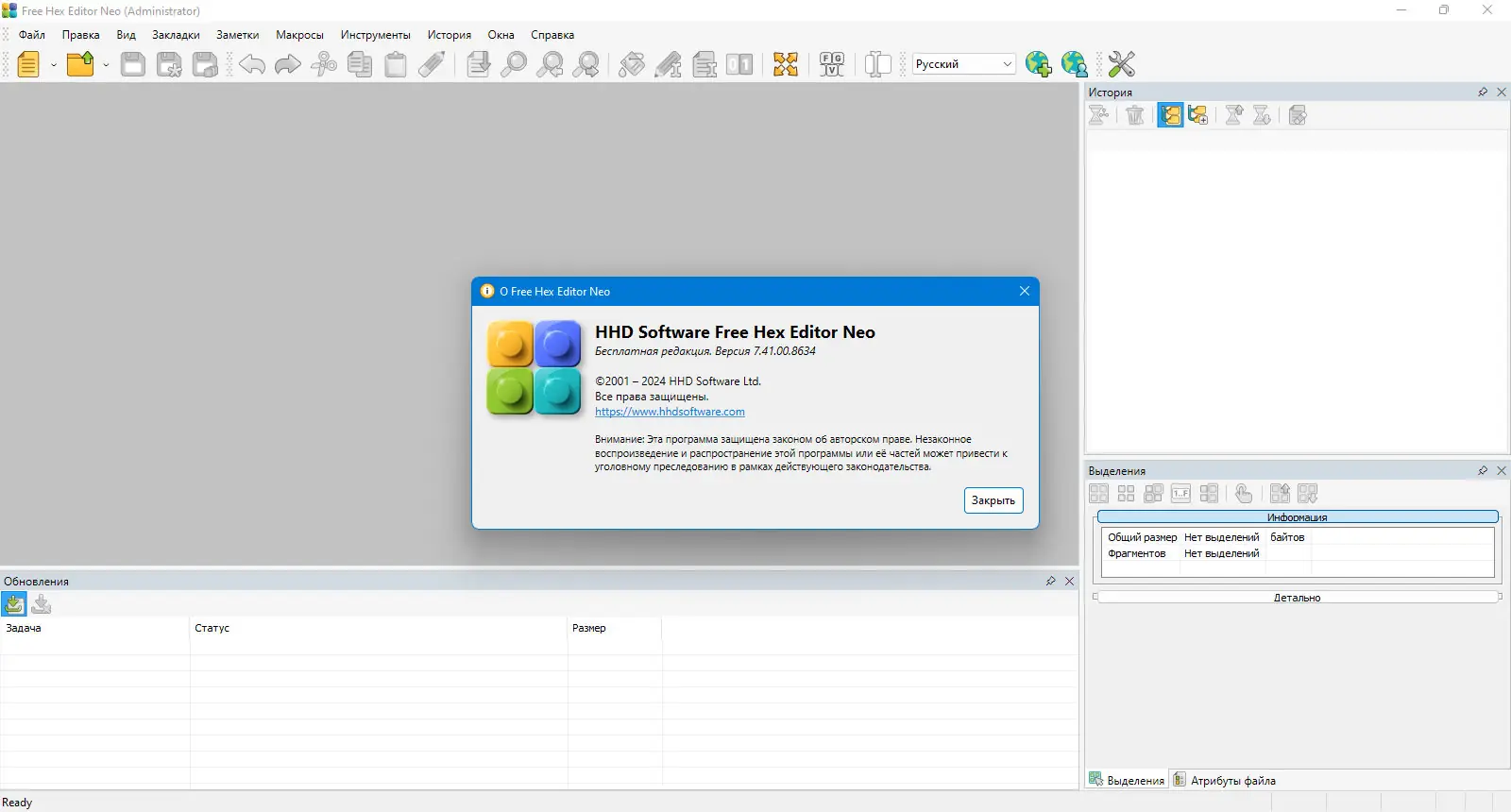This screenshot has height=812, width=1511.
Task: Open the hhdsoftware.com link
Action: tap(670, 412)
